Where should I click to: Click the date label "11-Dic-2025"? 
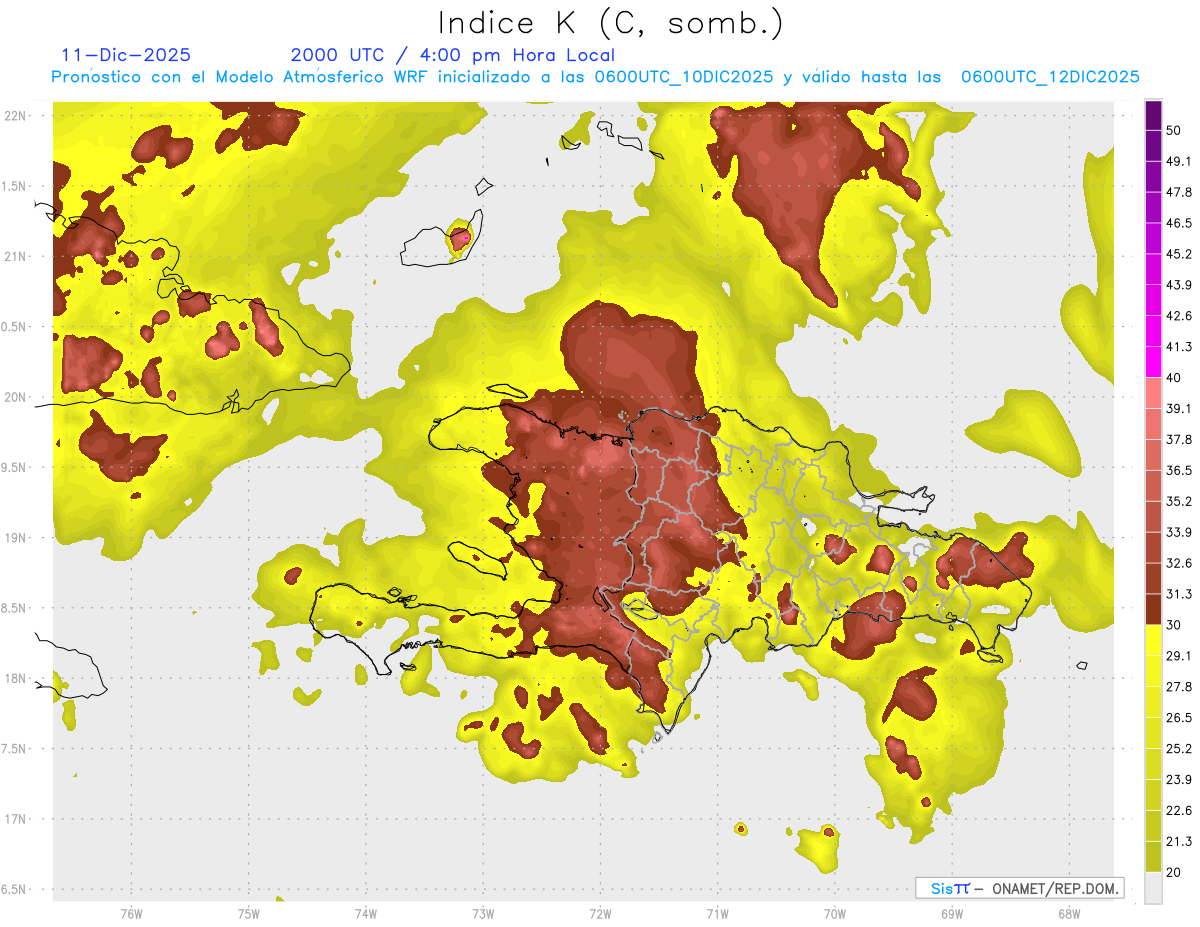click(126, 56)
